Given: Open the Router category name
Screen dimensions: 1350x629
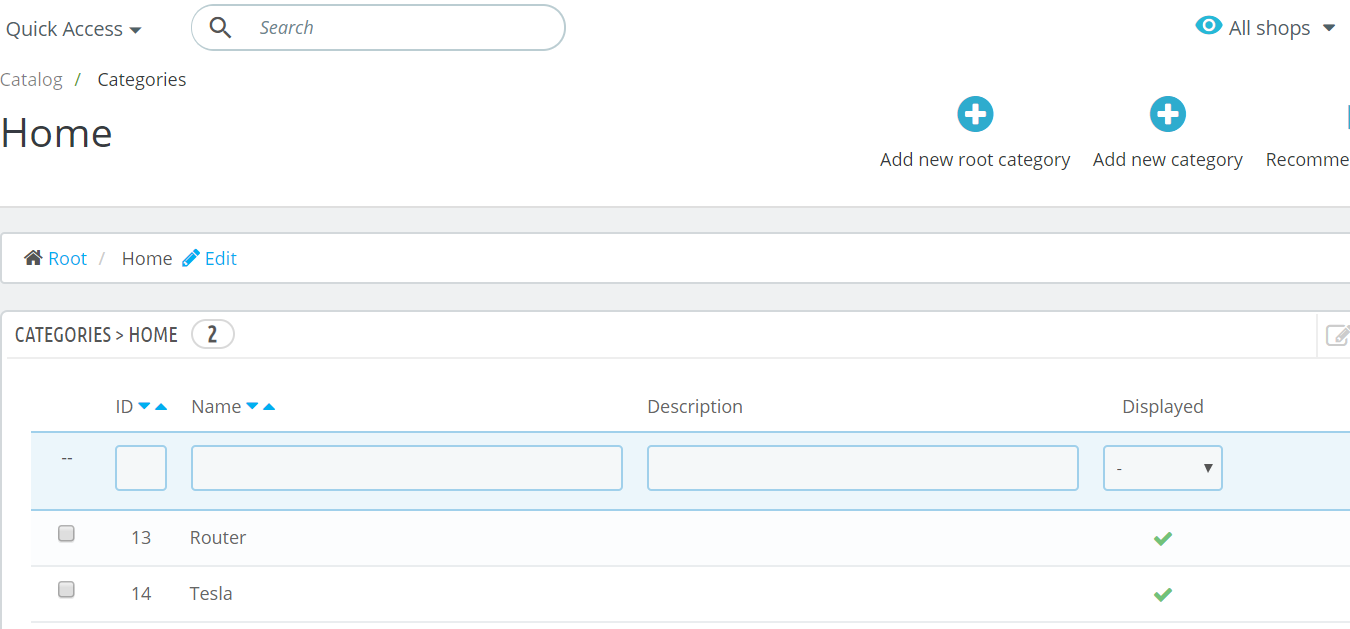Looking at the screenshot, I should tap(218, 537).
